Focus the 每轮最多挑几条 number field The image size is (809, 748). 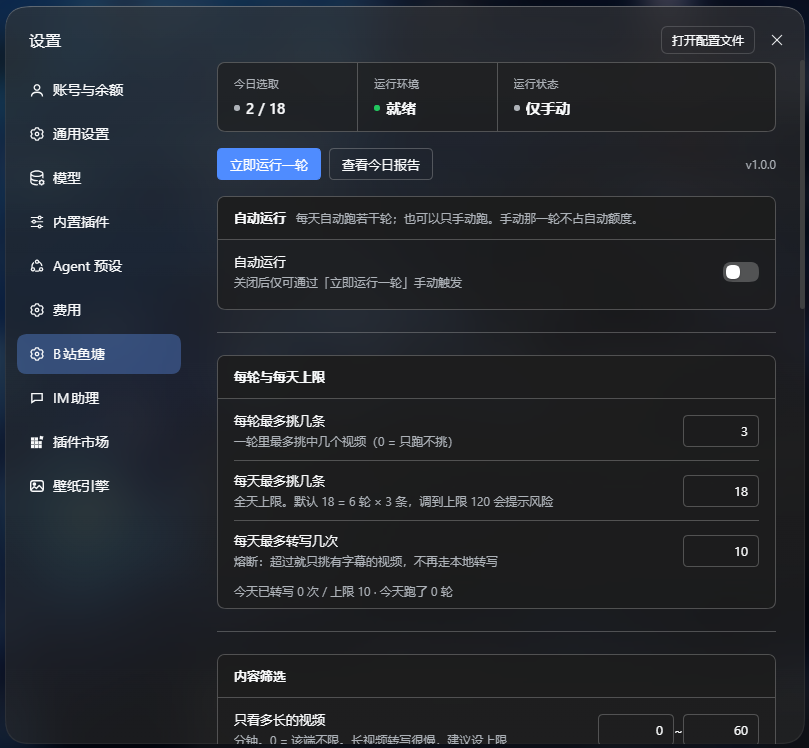(721, 431)
